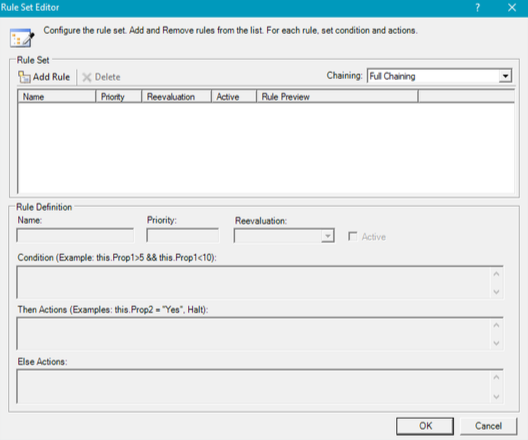Click the Add Rule icon
The height and width of the screenshot is (440, 528).
tap(24, 77)
